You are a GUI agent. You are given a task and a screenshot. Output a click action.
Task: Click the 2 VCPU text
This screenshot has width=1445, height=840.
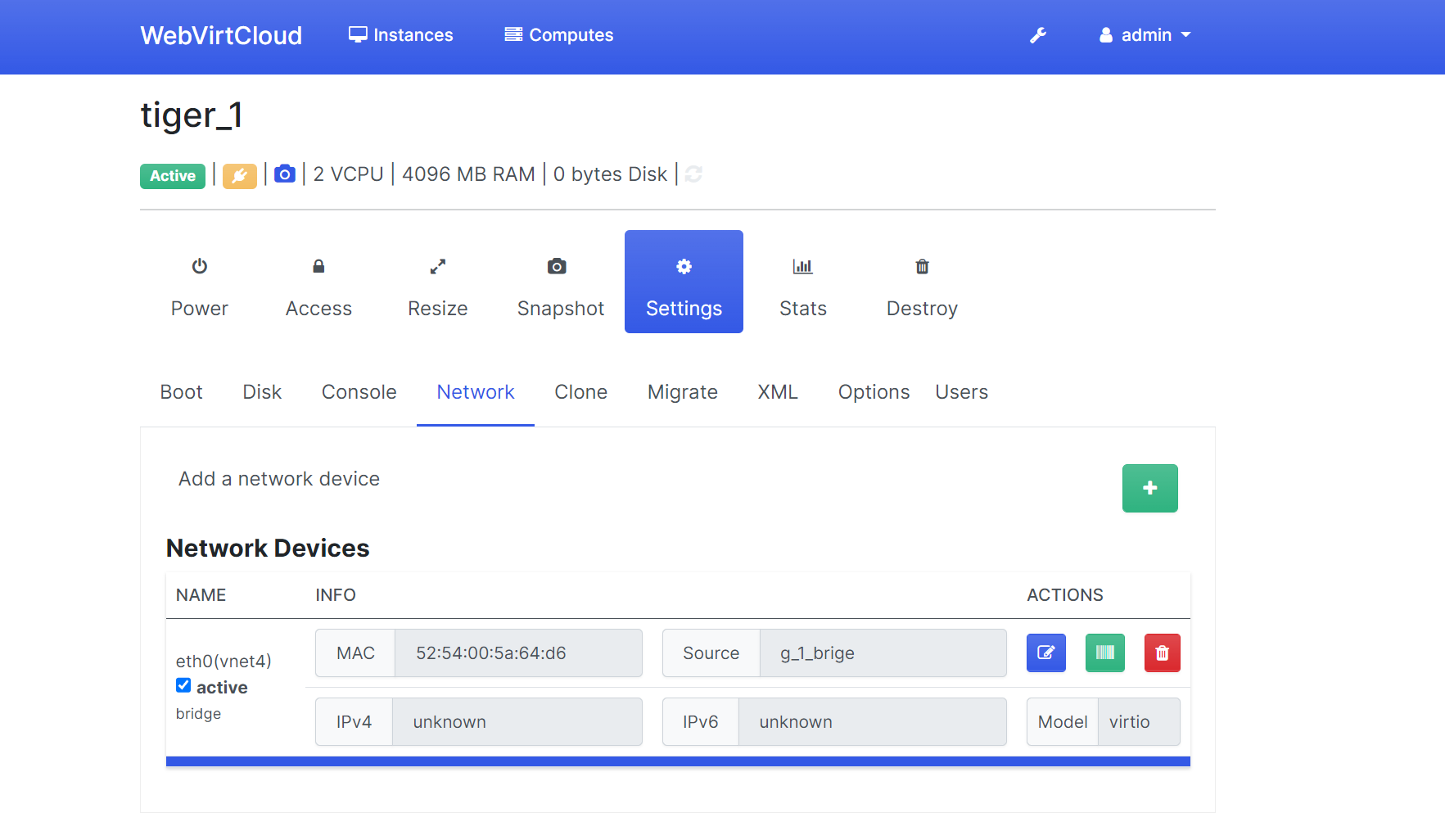point(349,174)
